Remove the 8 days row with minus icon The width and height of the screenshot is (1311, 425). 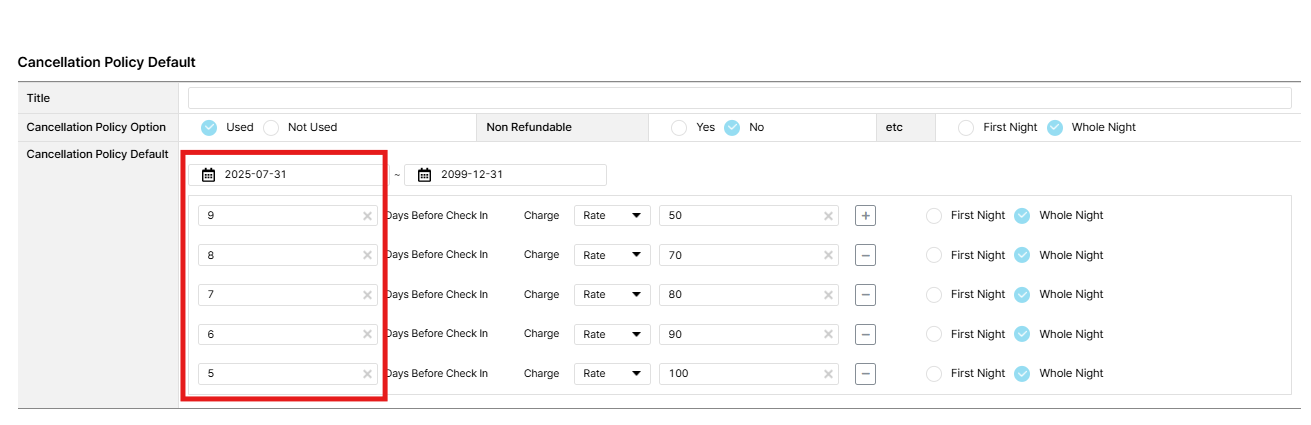tap(866, 255)
